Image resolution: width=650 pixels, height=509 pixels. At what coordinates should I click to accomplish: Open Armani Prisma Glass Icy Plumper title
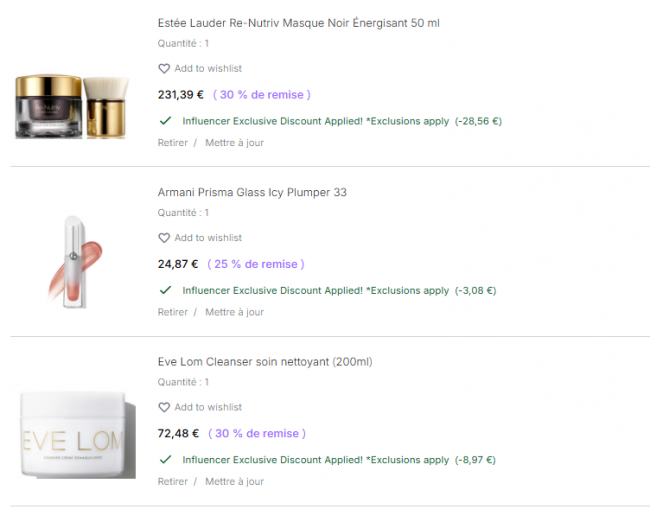coord(252,193)
